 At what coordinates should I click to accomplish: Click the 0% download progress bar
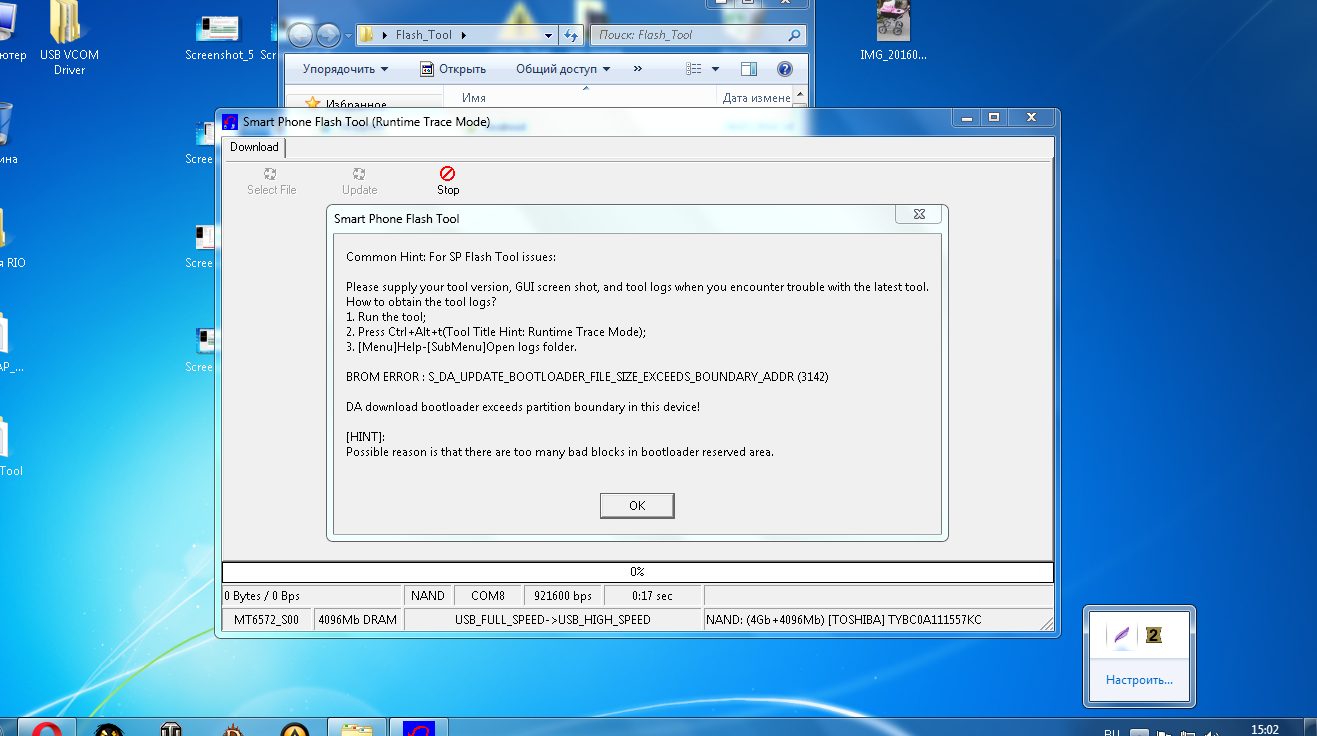pyautogui.click(x=637, y=572)
